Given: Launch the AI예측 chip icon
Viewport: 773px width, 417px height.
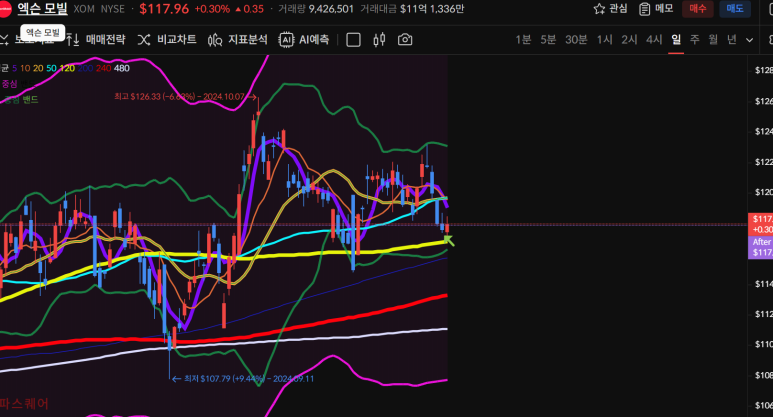Looking at the screenshot, I should click(286, 40).
